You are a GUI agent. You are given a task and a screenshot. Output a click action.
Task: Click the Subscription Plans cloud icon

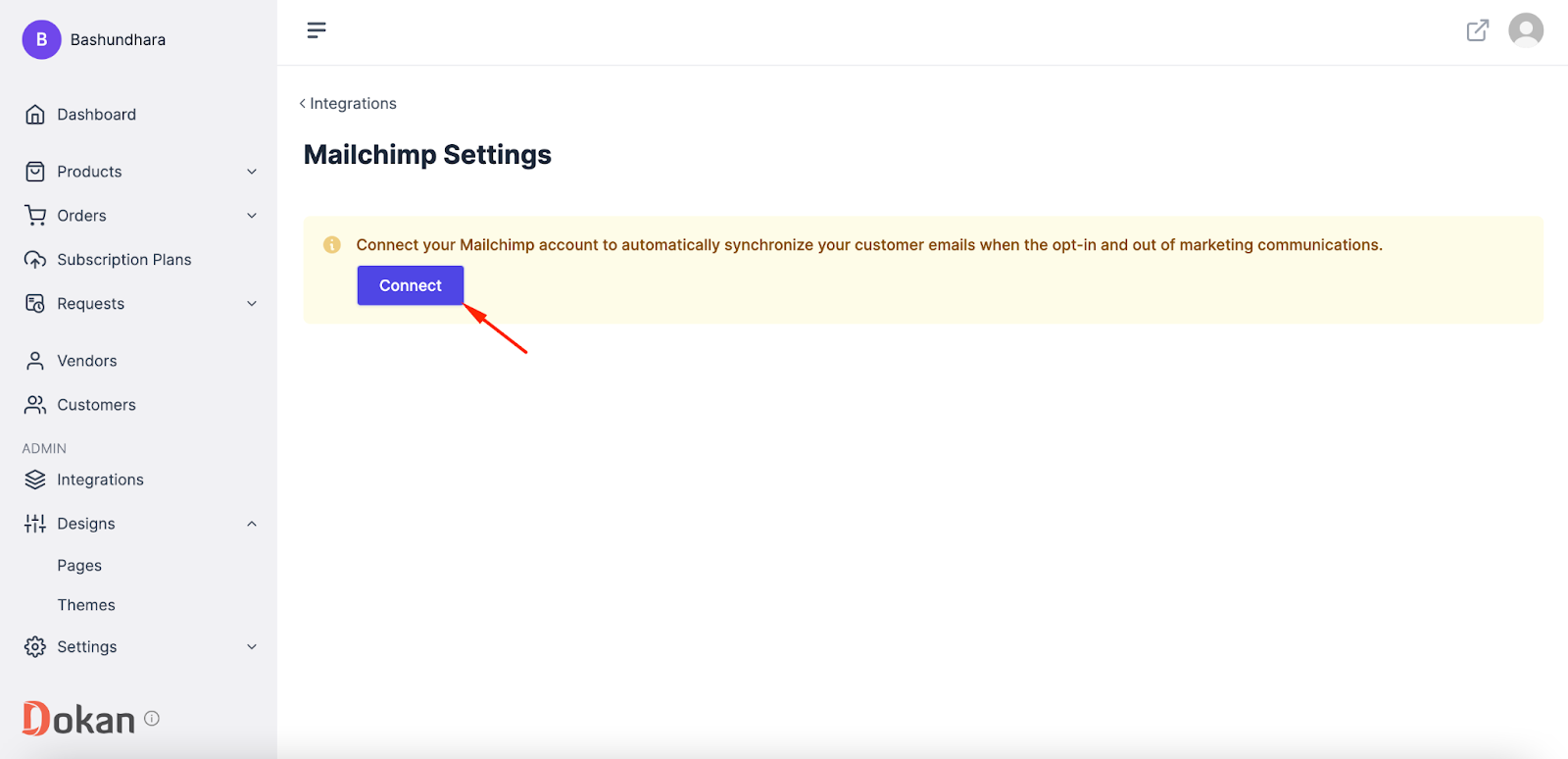(35, 260)
